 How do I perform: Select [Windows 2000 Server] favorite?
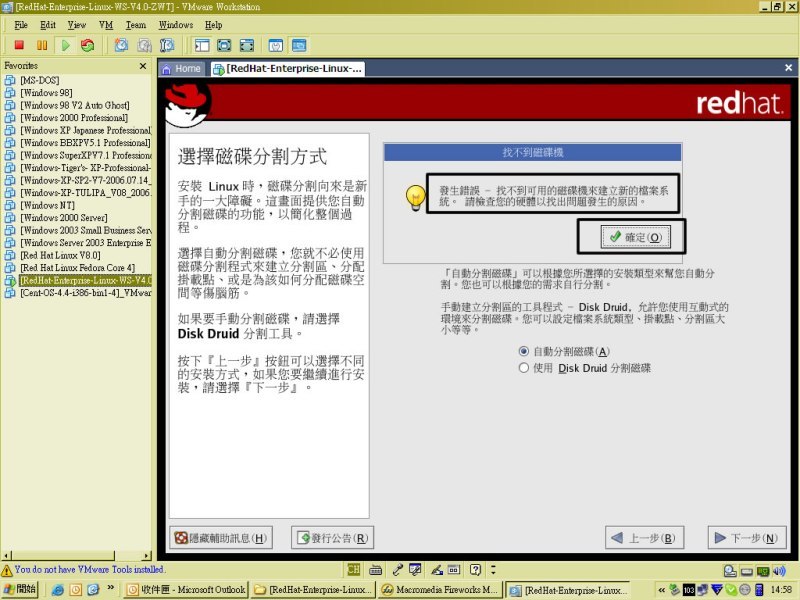coord(64,218)
